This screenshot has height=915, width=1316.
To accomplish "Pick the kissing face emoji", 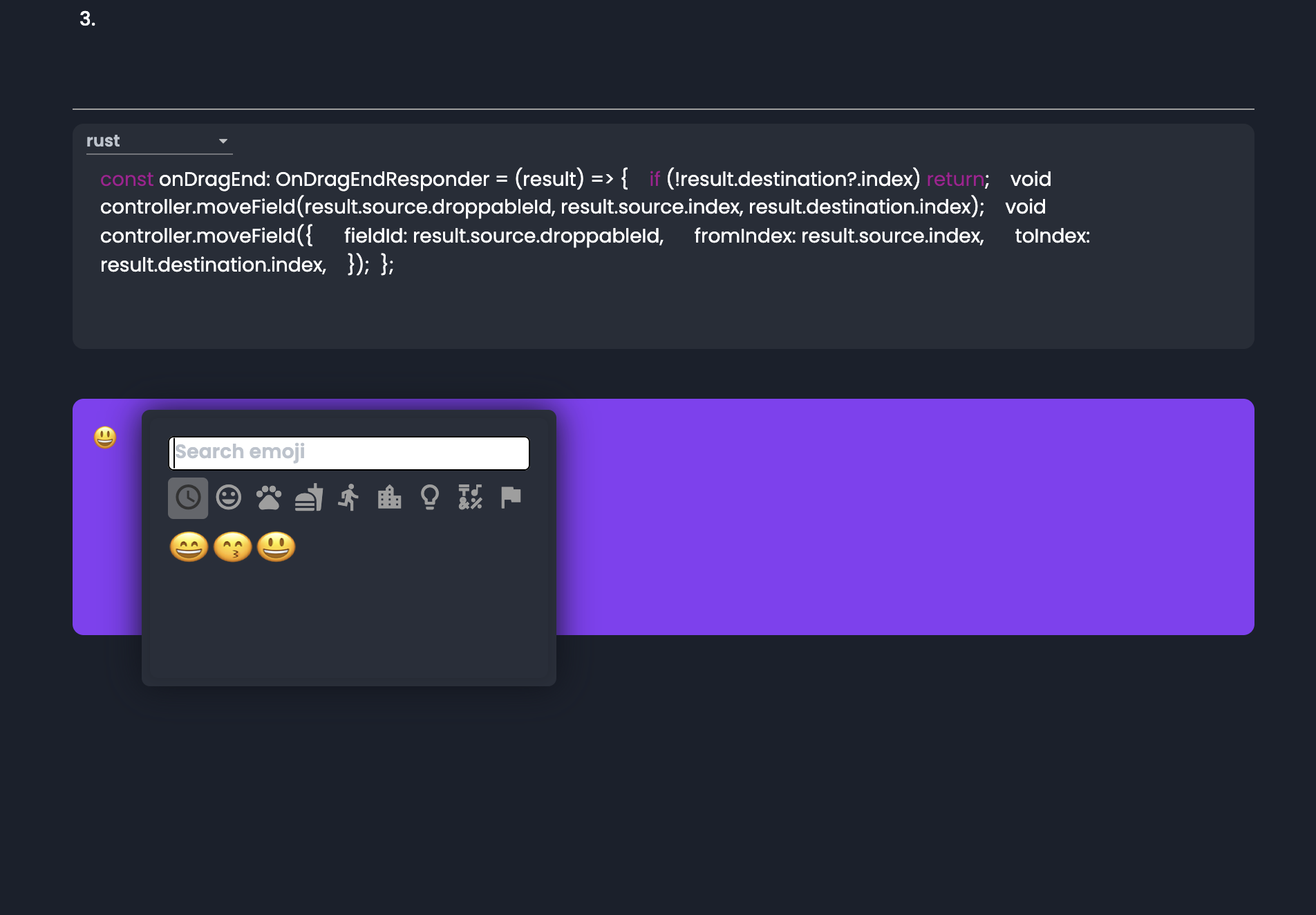I will click(x=233, y=547).
